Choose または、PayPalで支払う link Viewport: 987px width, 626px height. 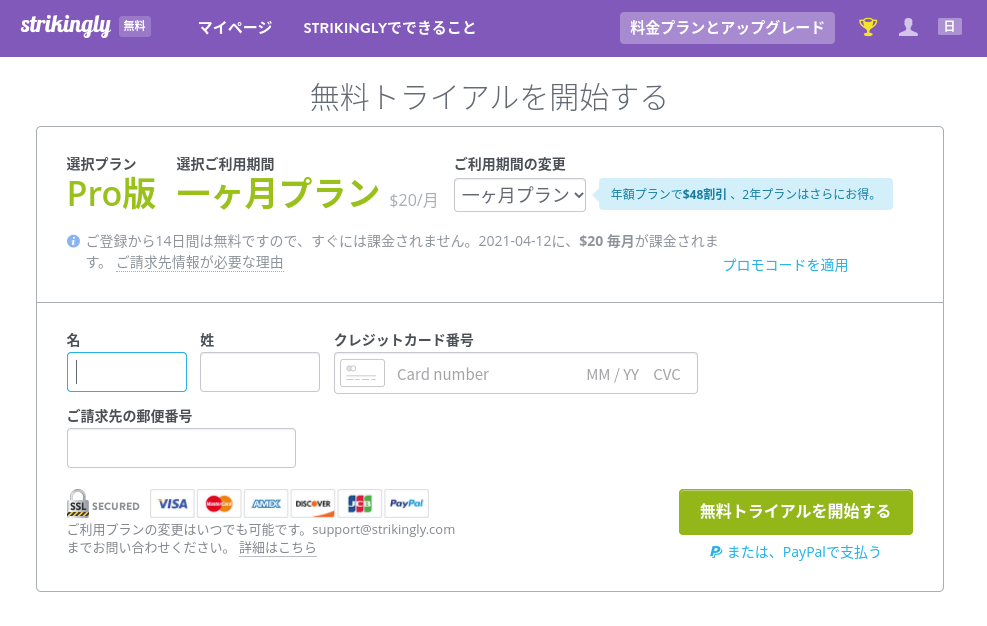[796, 552]
